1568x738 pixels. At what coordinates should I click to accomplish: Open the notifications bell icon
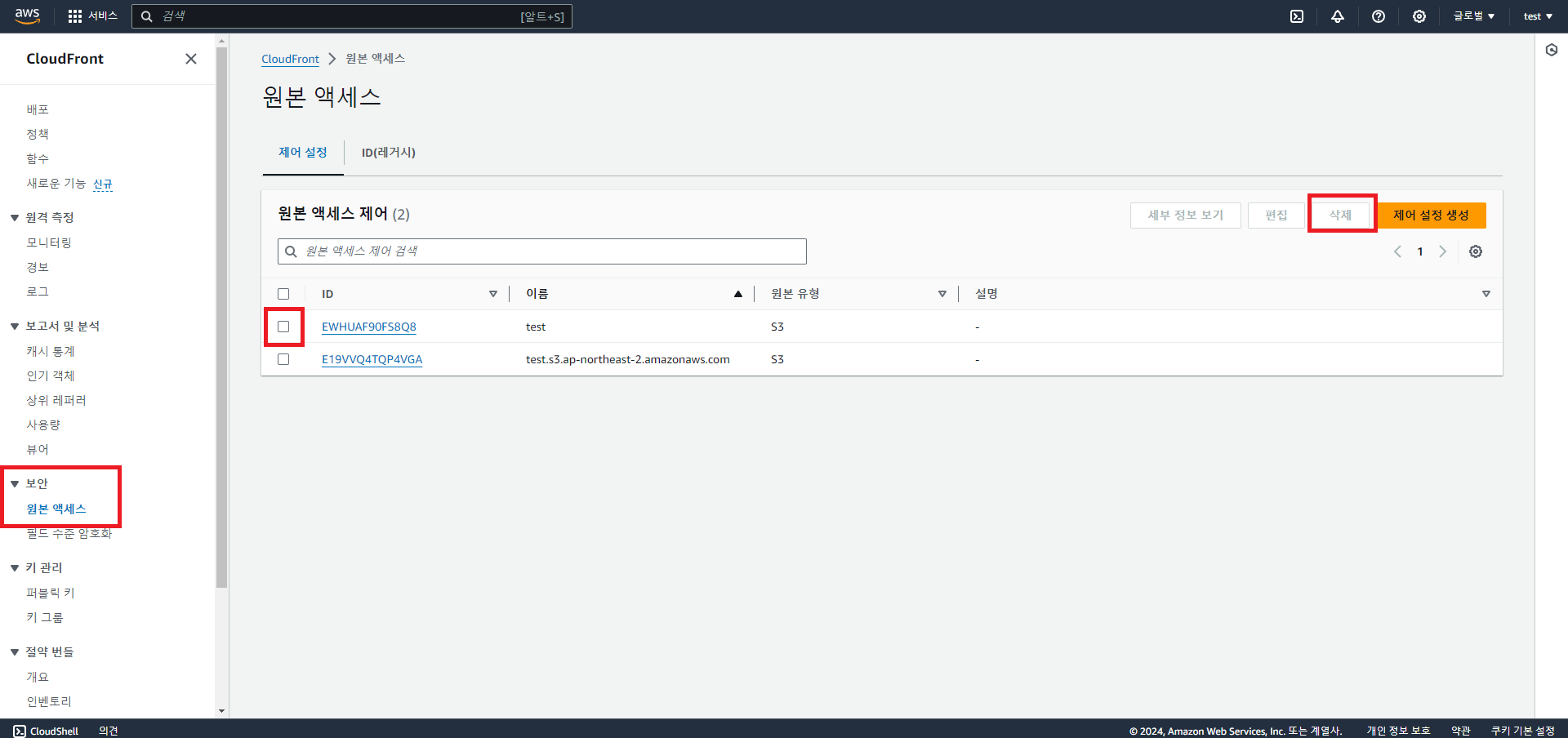(1338, 16)
